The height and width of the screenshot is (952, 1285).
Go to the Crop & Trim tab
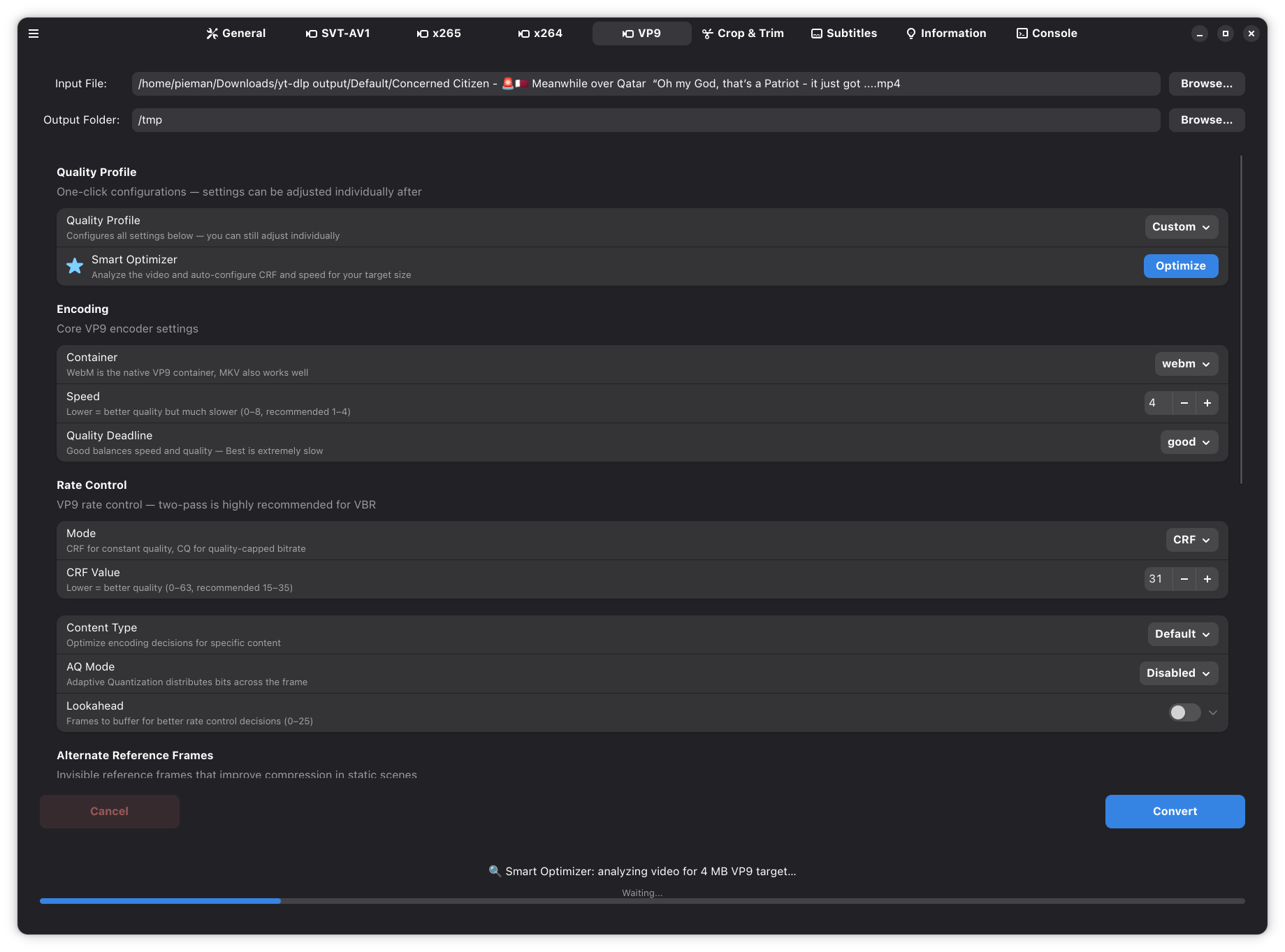tap(743, 34)
